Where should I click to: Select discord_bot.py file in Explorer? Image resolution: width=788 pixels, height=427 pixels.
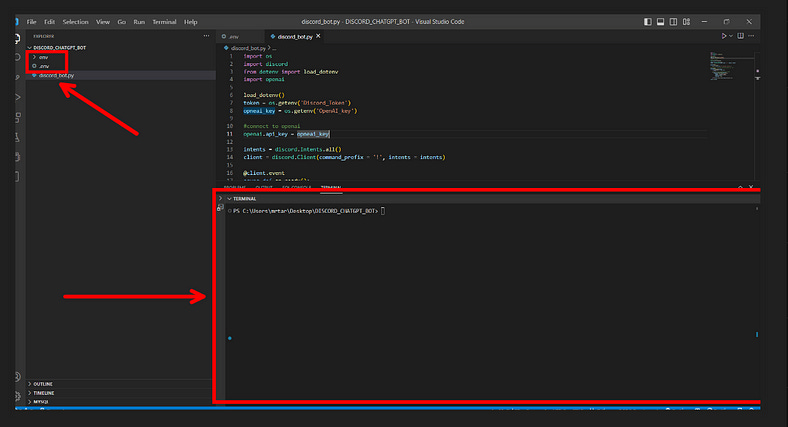[121, 75]
